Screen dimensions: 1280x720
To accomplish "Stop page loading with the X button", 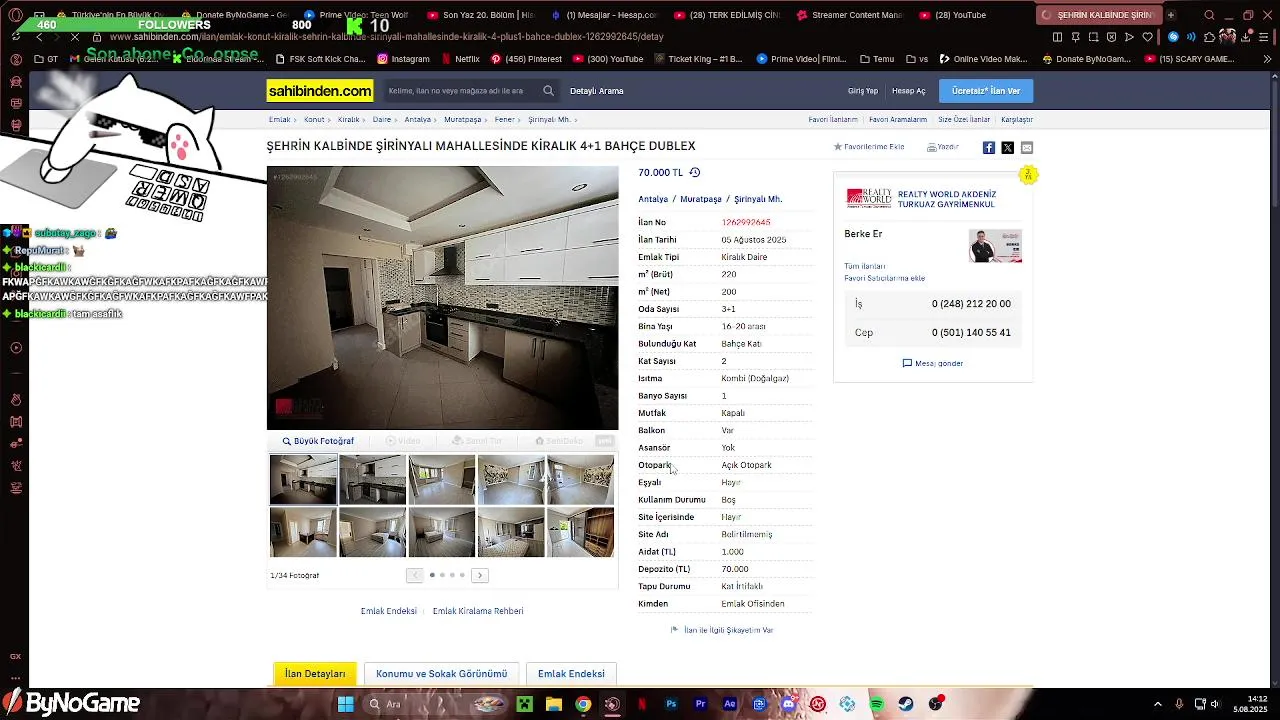I will [x=74, y=37].
